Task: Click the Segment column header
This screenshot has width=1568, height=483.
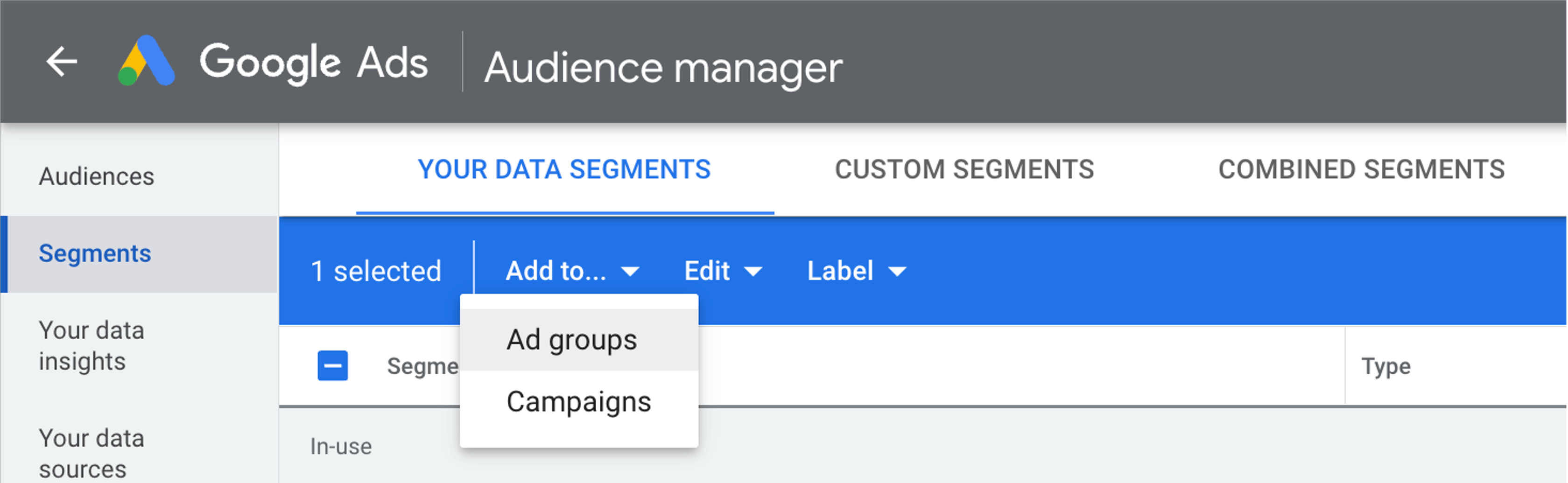Action: click(422, 366)
